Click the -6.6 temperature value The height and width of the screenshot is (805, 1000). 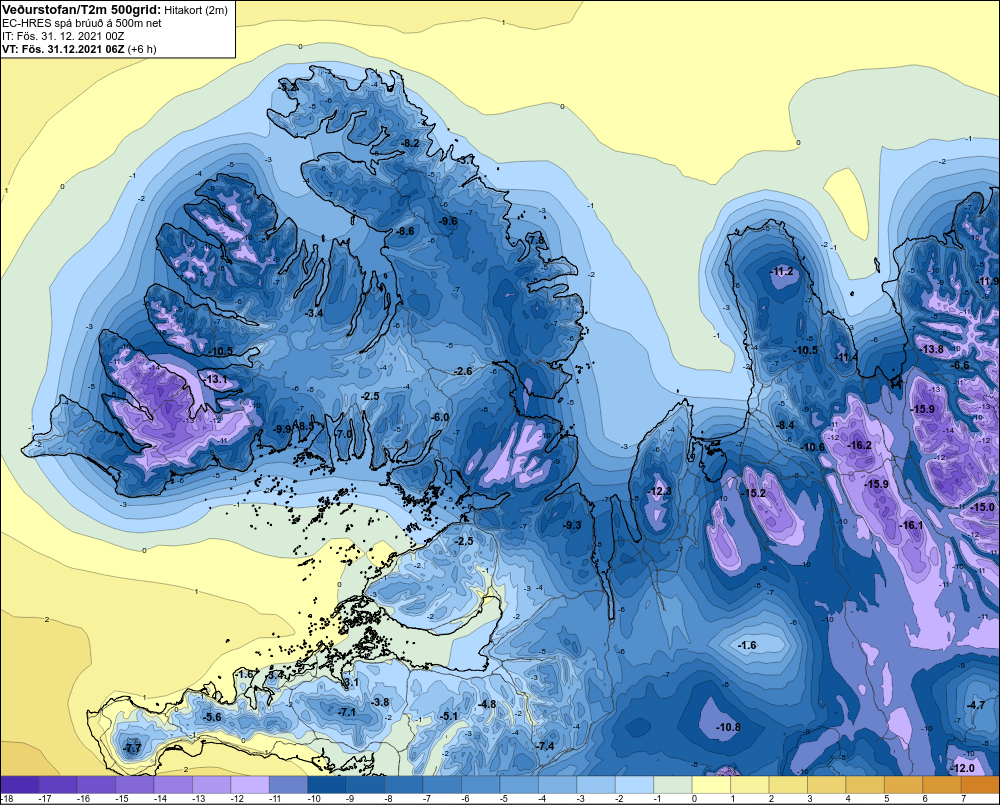960,366
